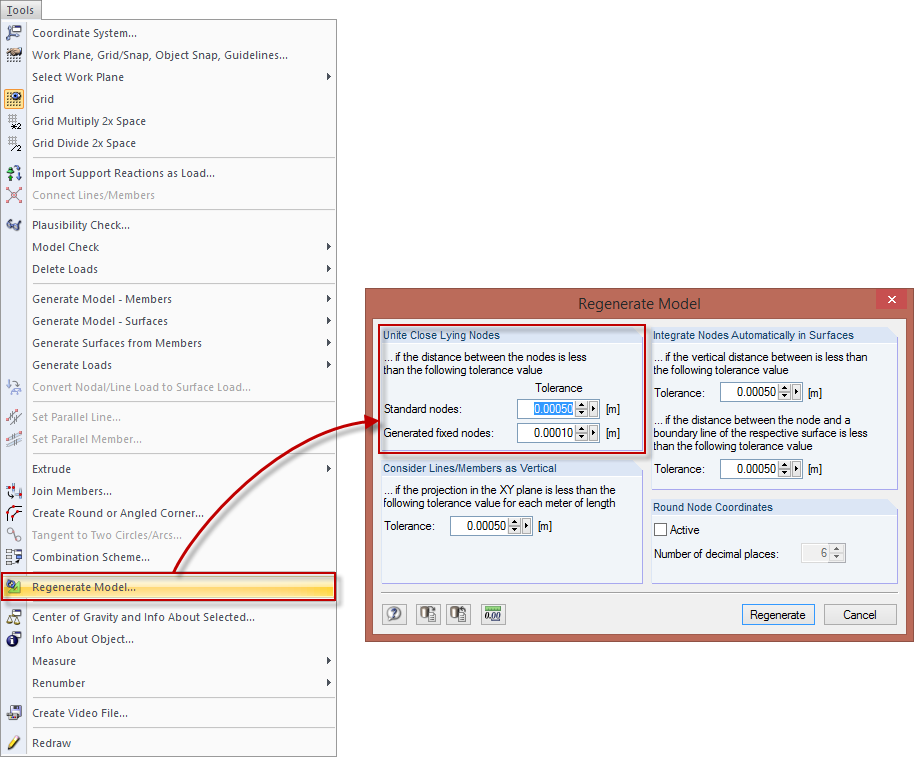This screenshot has height=757, width=914.
Task: Open Consider Lines/Members Vertical tolerance value list arrow
Action: click(x=526, y=526)
